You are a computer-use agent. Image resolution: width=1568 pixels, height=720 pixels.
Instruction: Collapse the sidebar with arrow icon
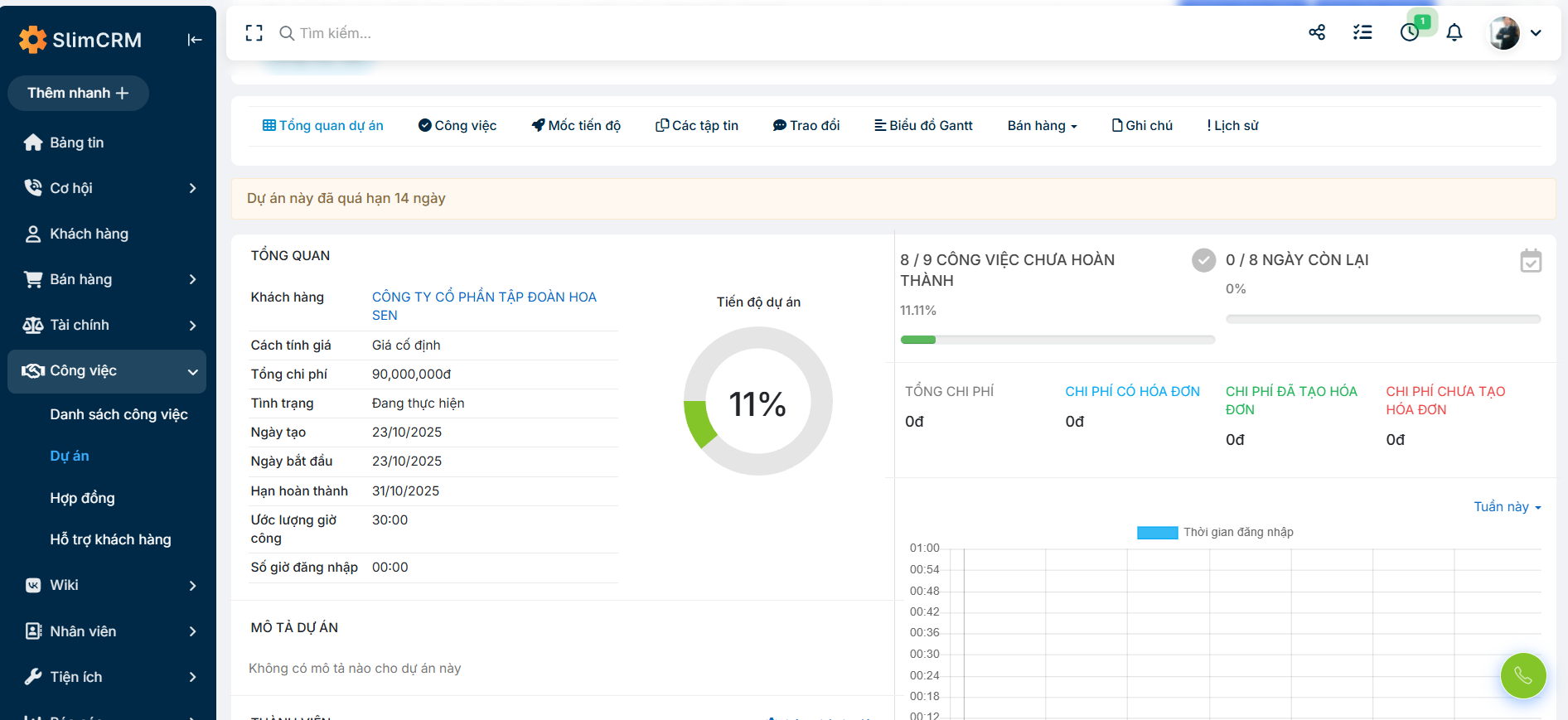(195, 40)
